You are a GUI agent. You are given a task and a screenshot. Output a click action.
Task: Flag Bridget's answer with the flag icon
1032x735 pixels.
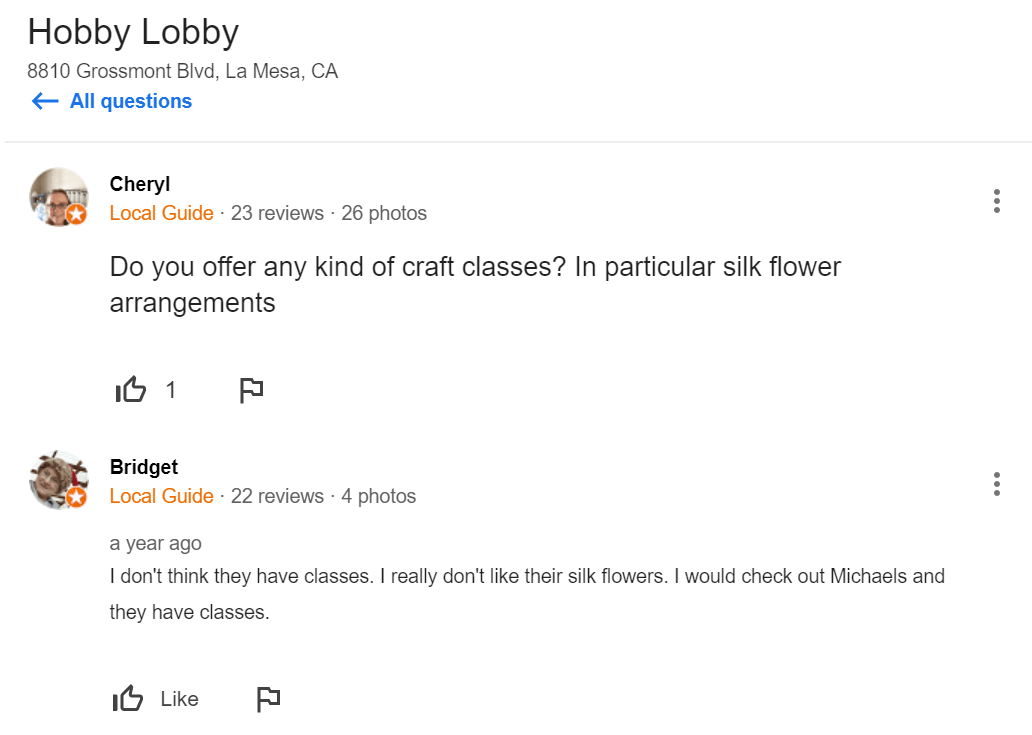[268, 699]
